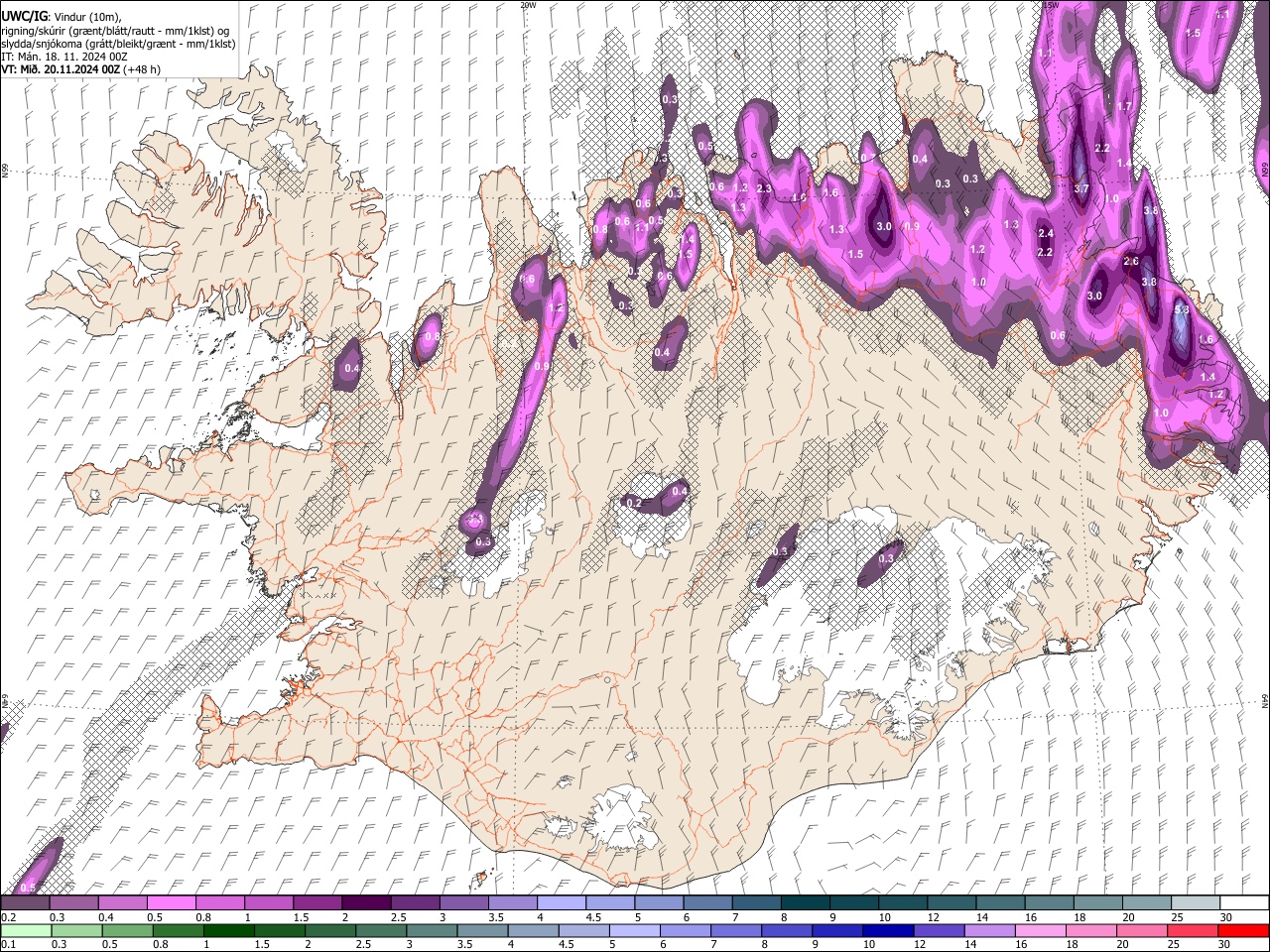Click the bold UWC/IG title text
Viewport: 1270px width, 952px height.
coord(25,17)
